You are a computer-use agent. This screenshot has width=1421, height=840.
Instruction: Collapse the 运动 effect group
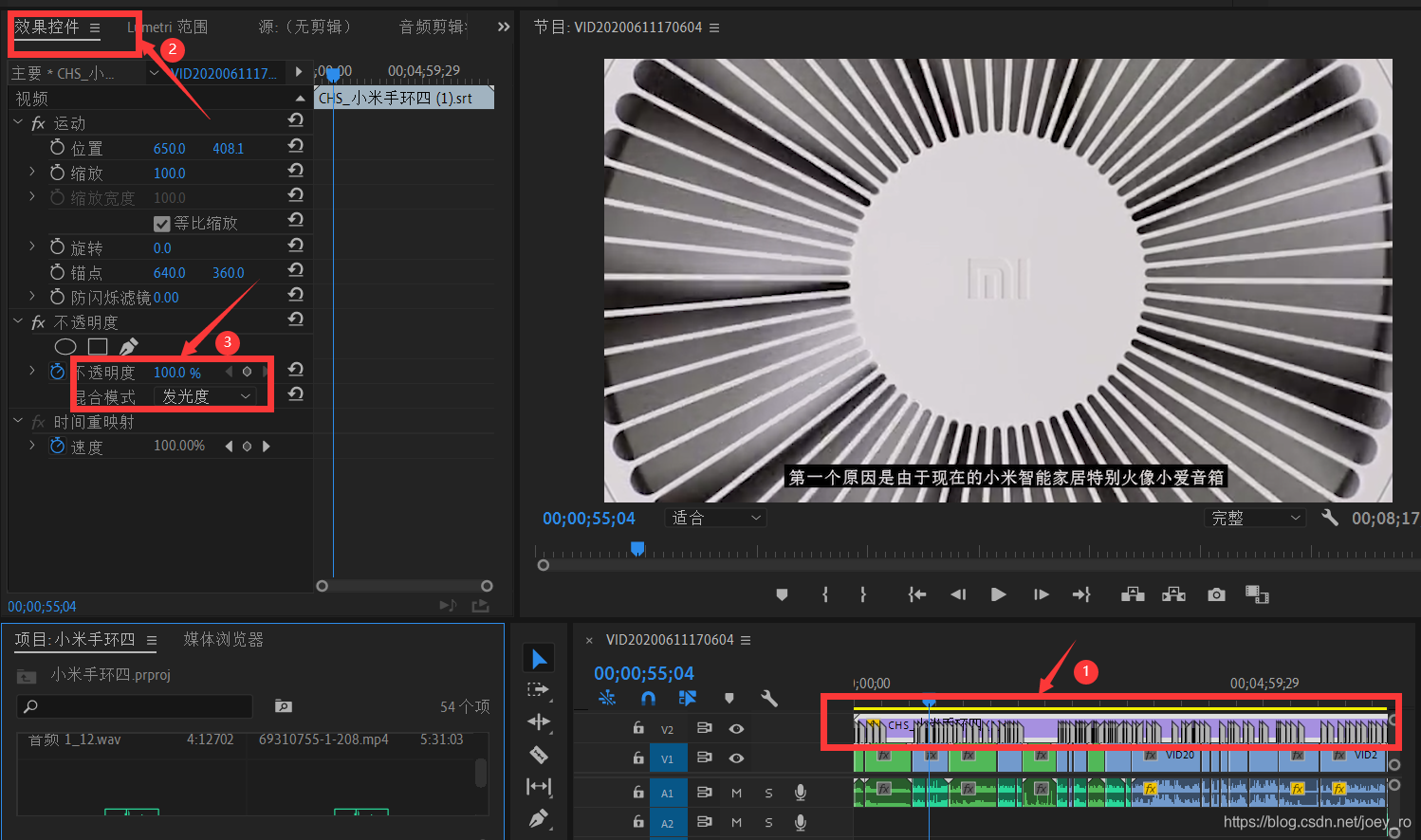(18, 122)
